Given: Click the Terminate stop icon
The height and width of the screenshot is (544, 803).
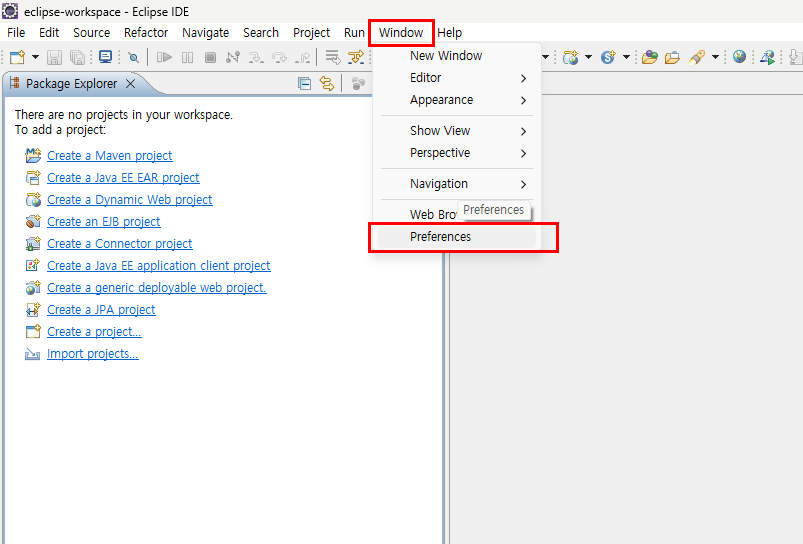Looking at the screenshot, I should 210,57.
